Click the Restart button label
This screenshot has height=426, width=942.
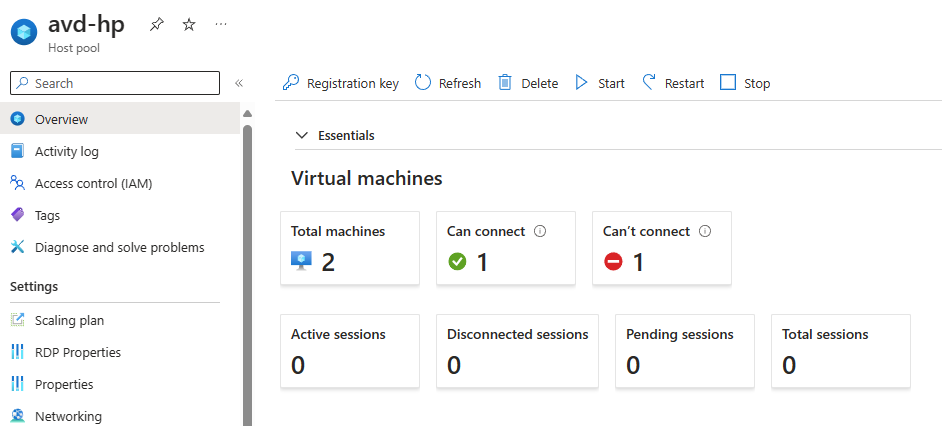coord(684,84)
